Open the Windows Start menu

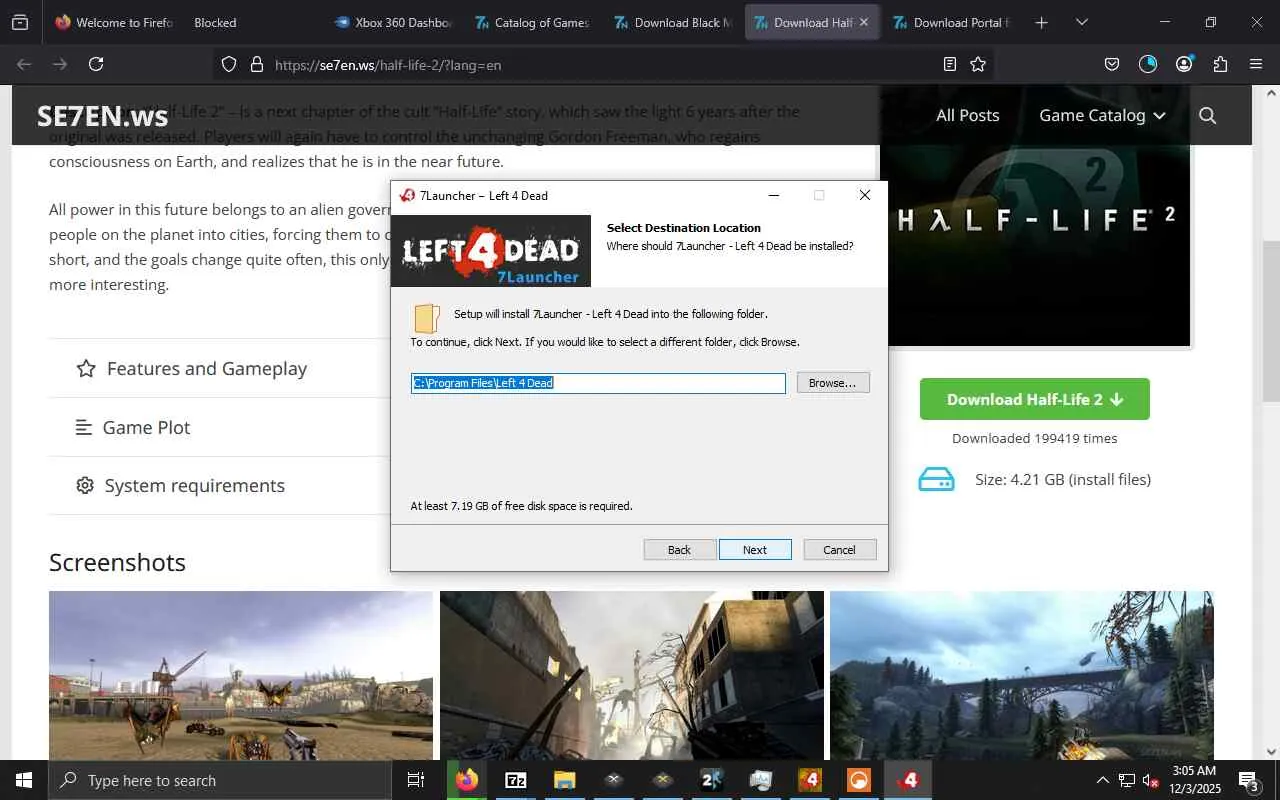coord(24,780)
